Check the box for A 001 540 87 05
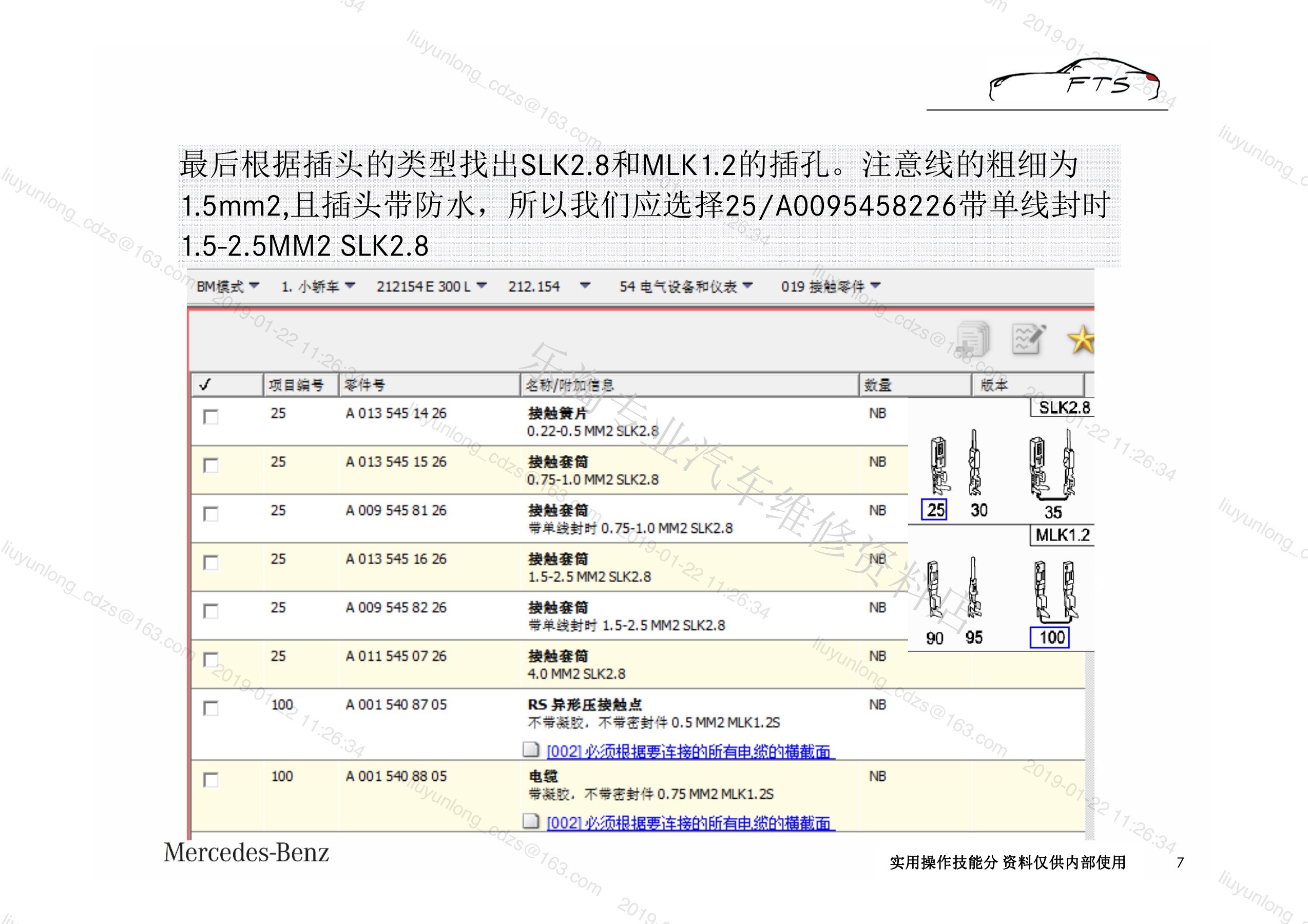 (211, 708)
